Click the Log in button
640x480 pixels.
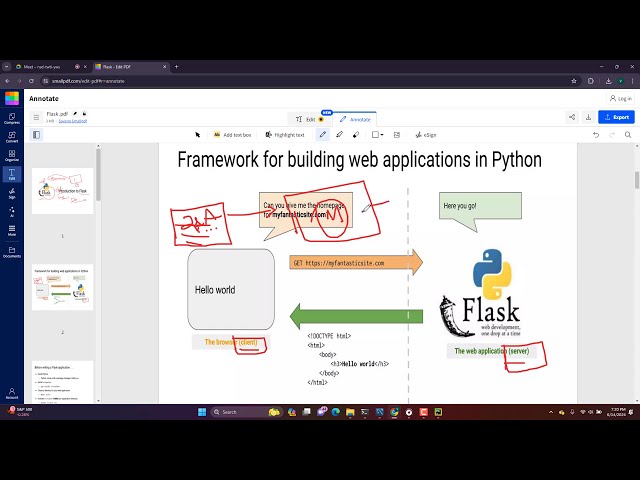click(621, 98)
